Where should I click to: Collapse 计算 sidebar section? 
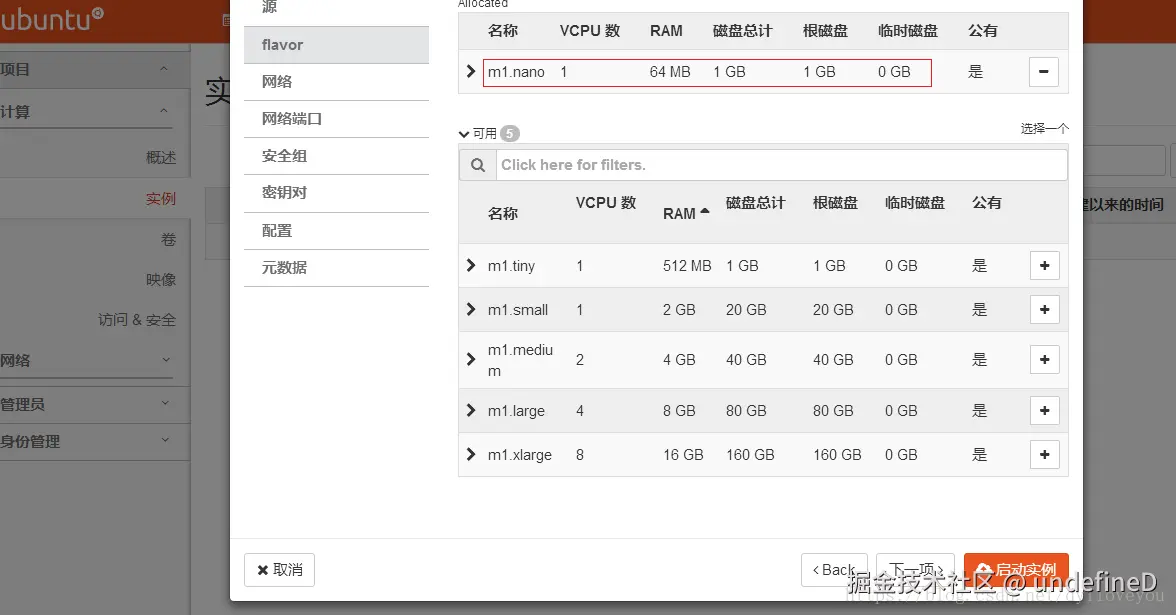tap(164, 111)
